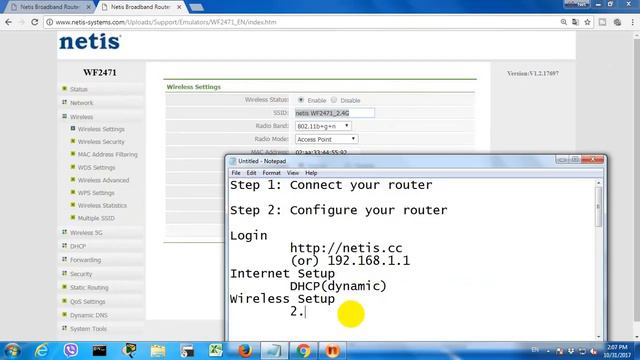
Task: Open Static Routing in the sidebar
Action: tap(89, 287)
